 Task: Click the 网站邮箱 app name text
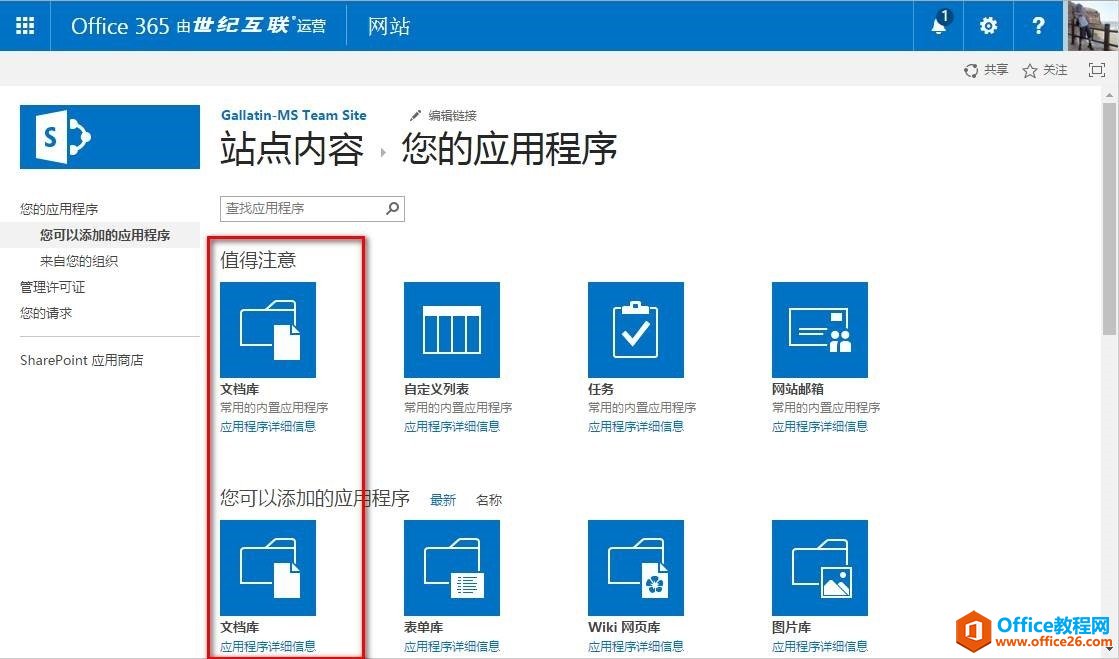pos(798,389)
